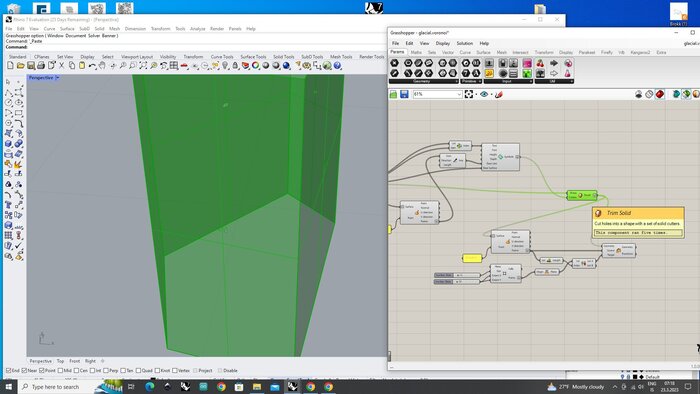Click the light bulb icon in Rhino toolbar
Image resolution: width=700 pixels, height=394 pixels.
click(225, 66)
